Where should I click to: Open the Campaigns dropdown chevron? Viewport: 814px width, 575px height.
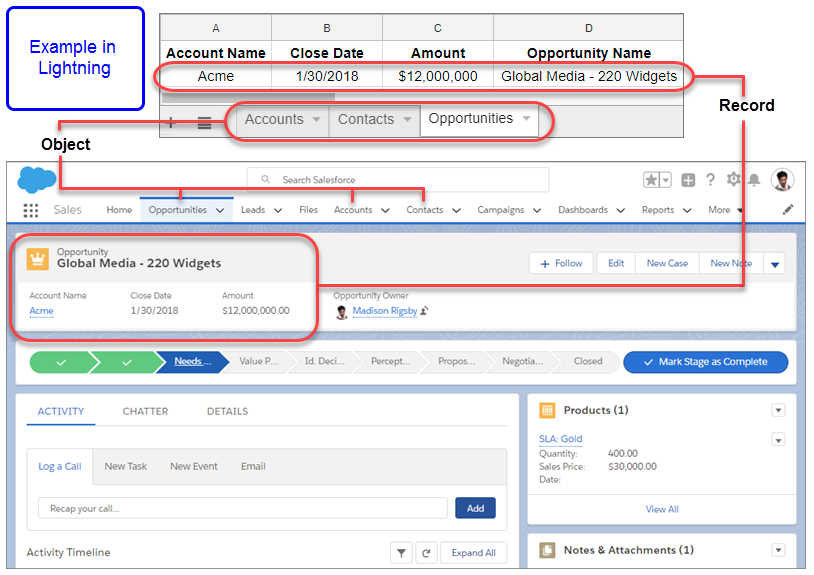537,210
